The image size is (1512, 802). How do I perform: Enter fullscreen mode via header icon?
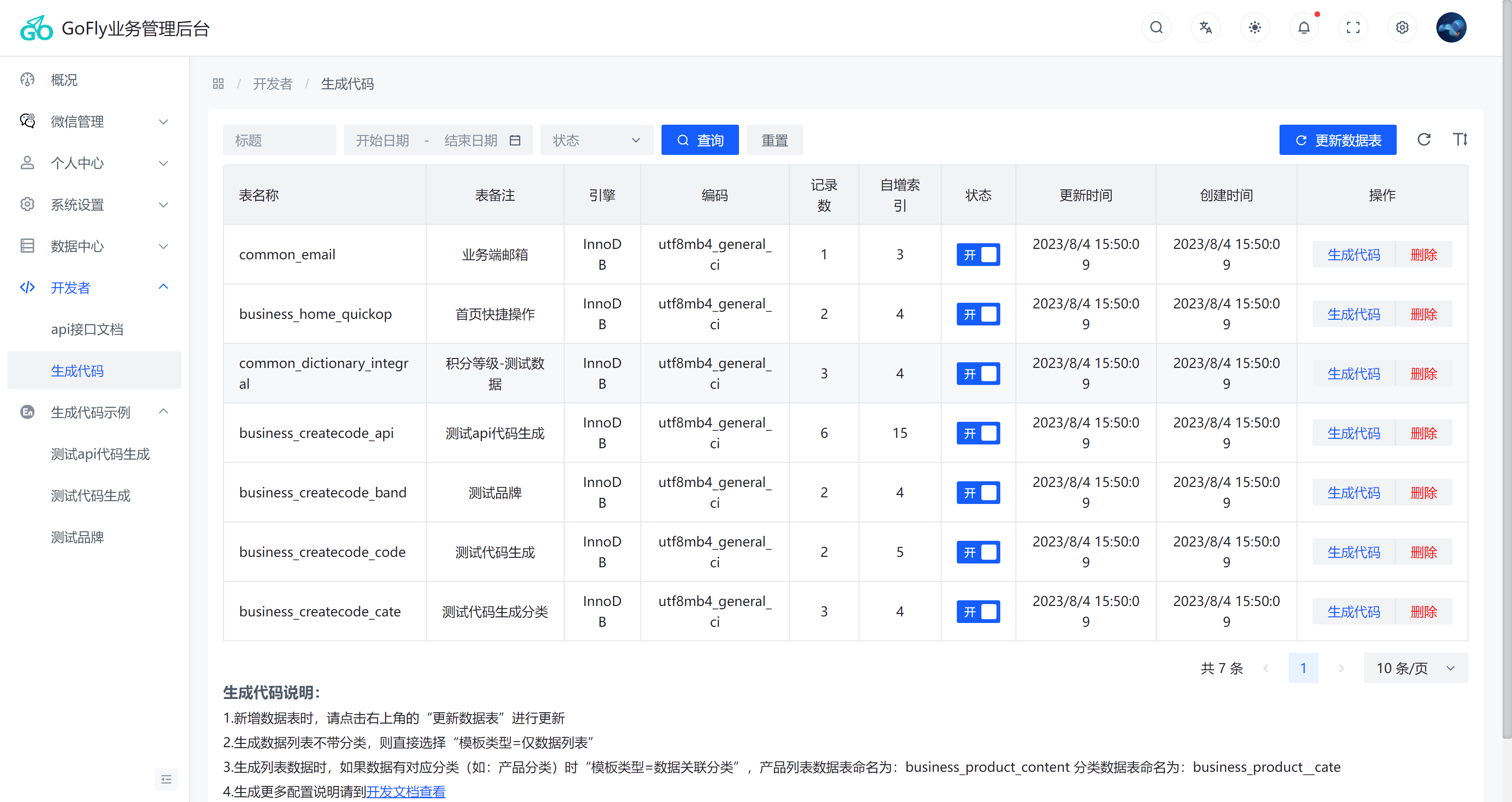pyautogui.click(x=1353, y=27)
